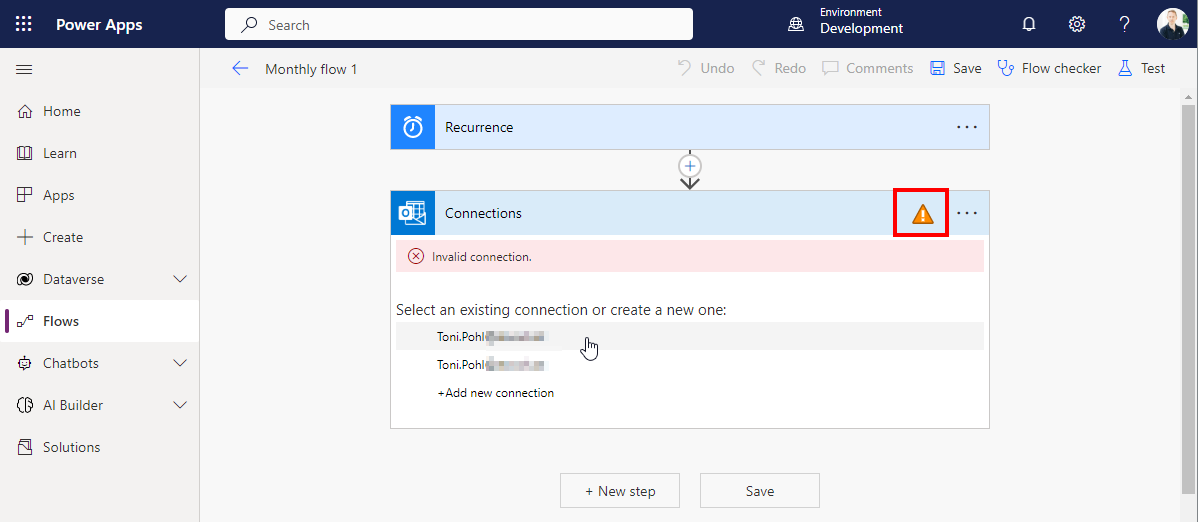Click the help question mark icon
This screenshot has height=522, width=1198.
pos(1125,24)
